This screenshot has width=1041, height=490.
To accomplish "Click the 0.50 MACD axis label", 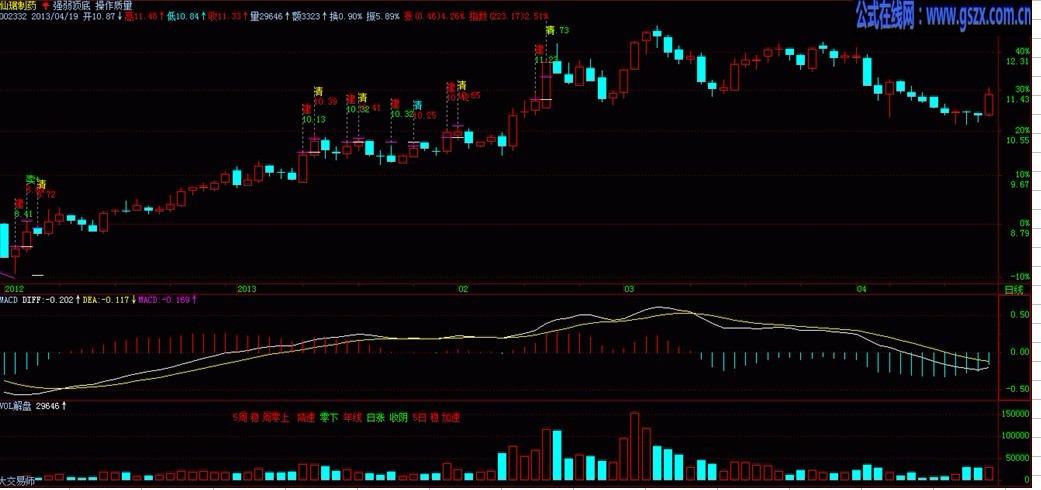I will [x=1020, y=315].
